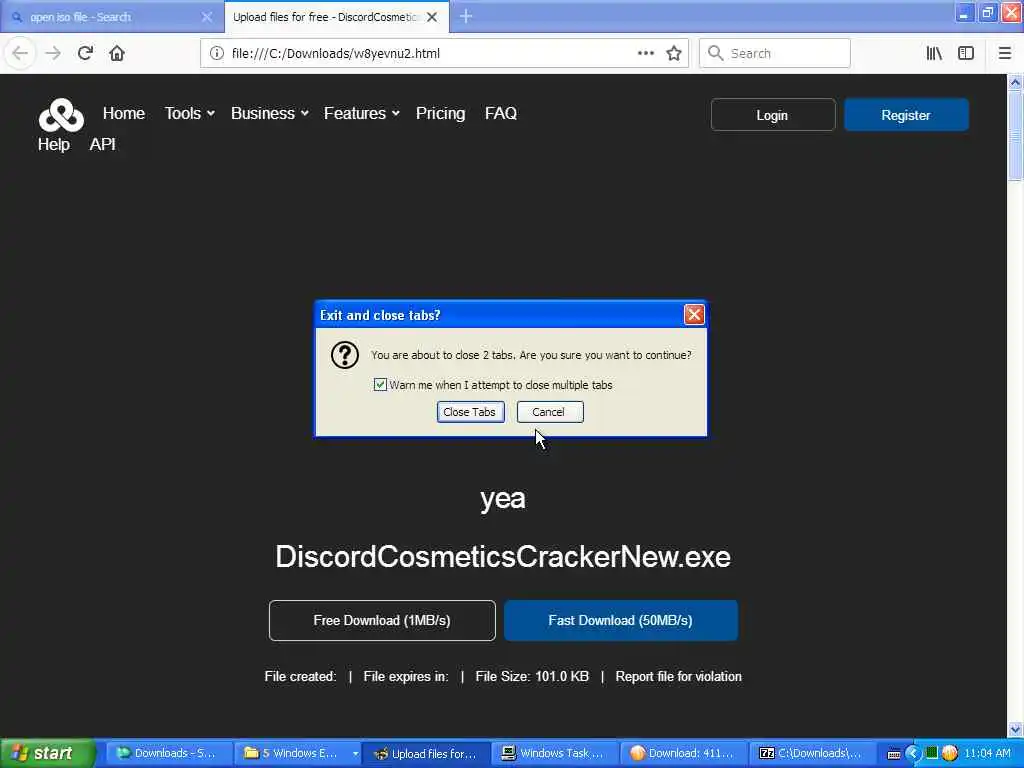This screenshot has height=768, width=1024.
Task: Click Free Download (1MB/s) button
Action: [382, 620]
